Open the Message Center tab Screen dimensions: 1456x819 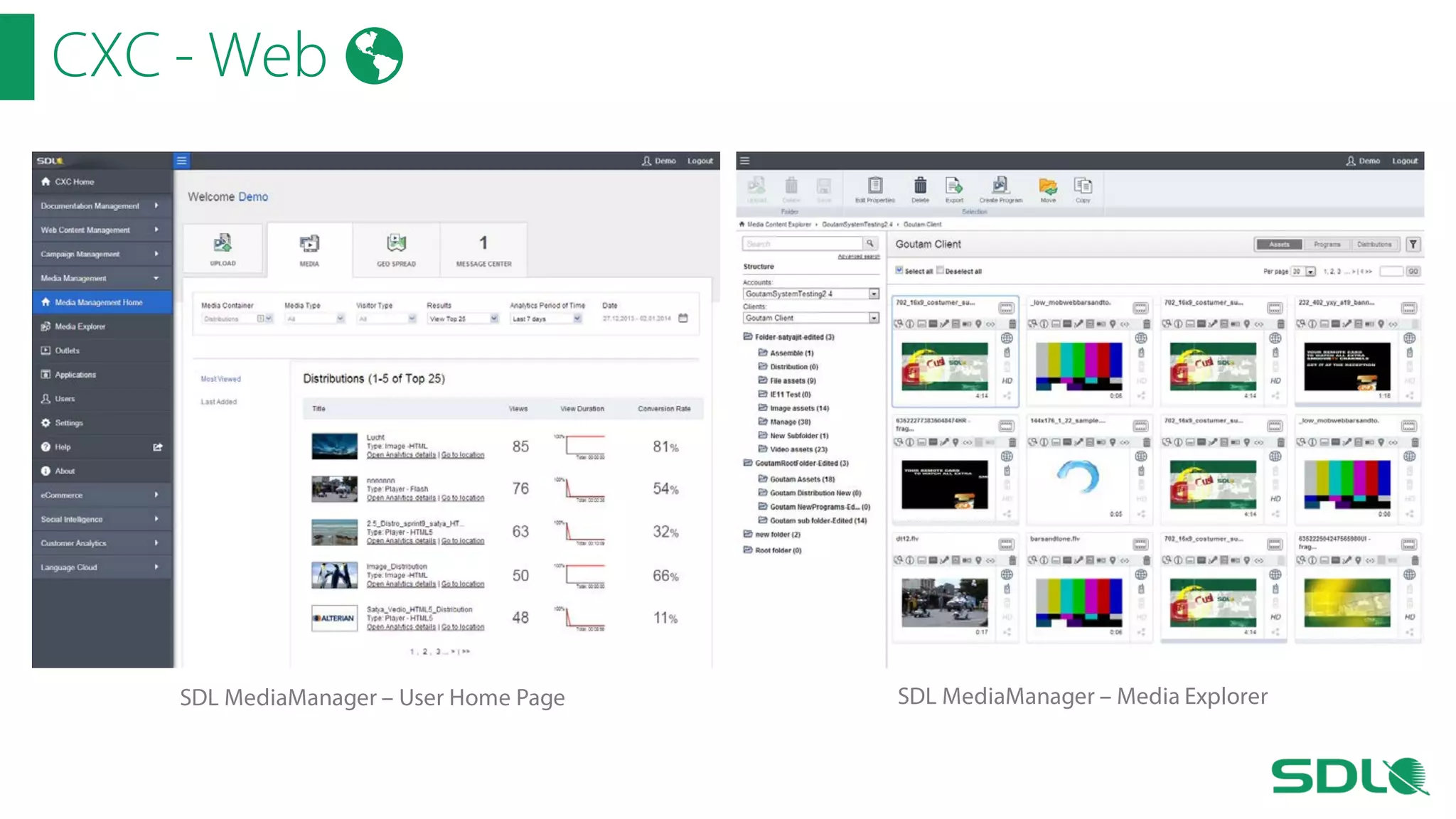(483, 249)
